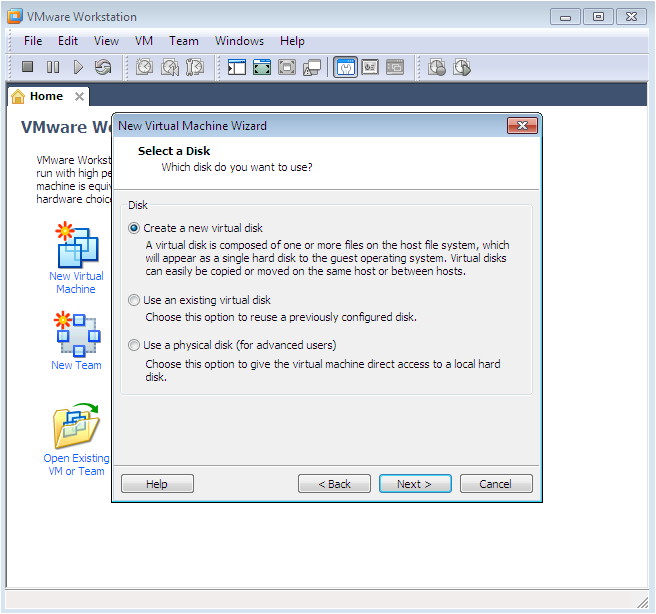Open the File menu
The image size is (656, 614).
click(33, 41)
